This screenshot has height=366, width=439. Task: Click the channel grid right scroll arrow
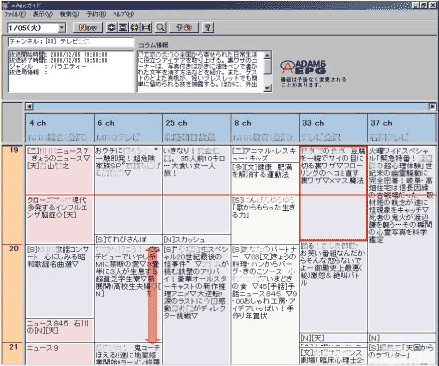point(432,107)
